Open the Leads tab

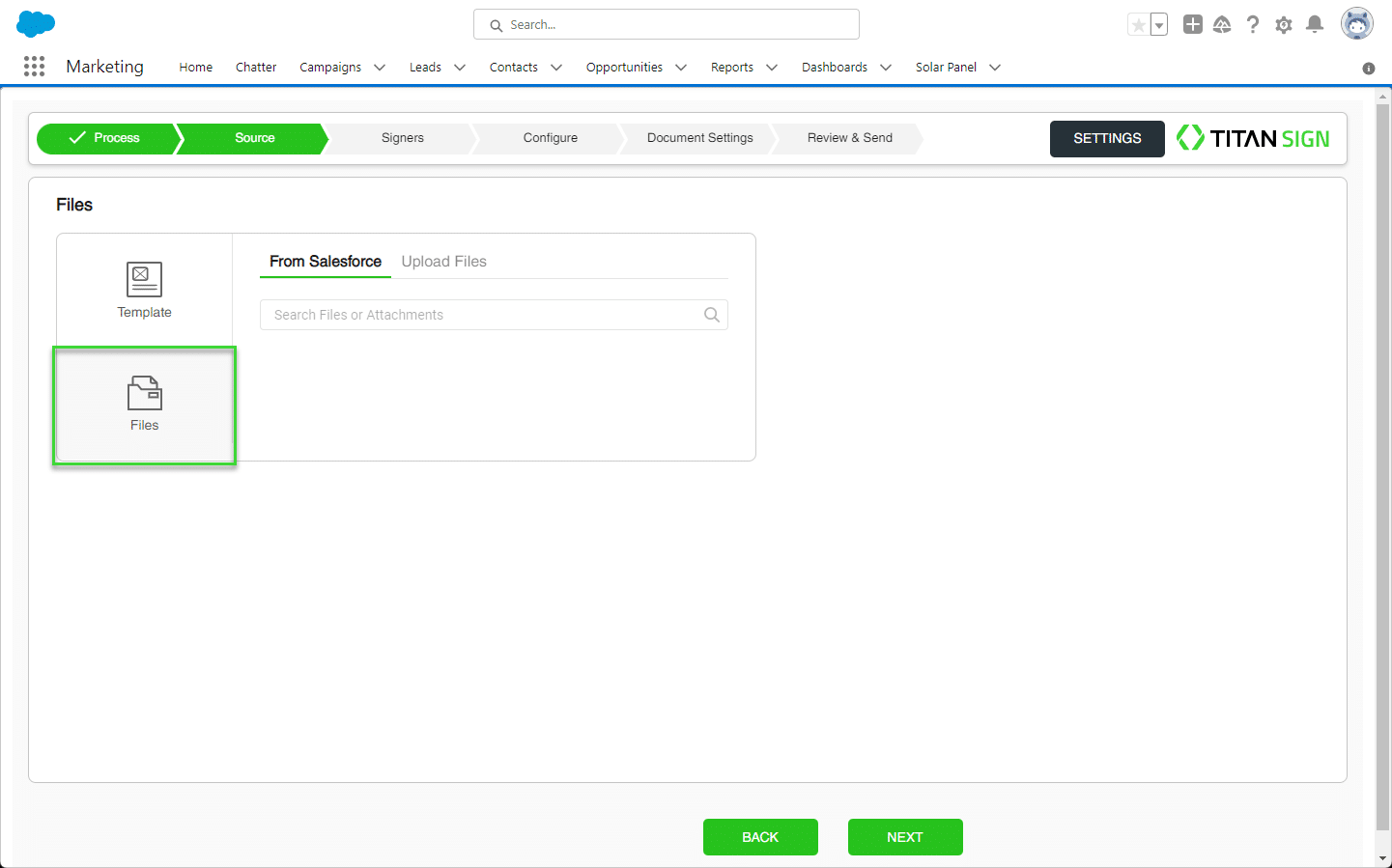(x=425, y=67)
